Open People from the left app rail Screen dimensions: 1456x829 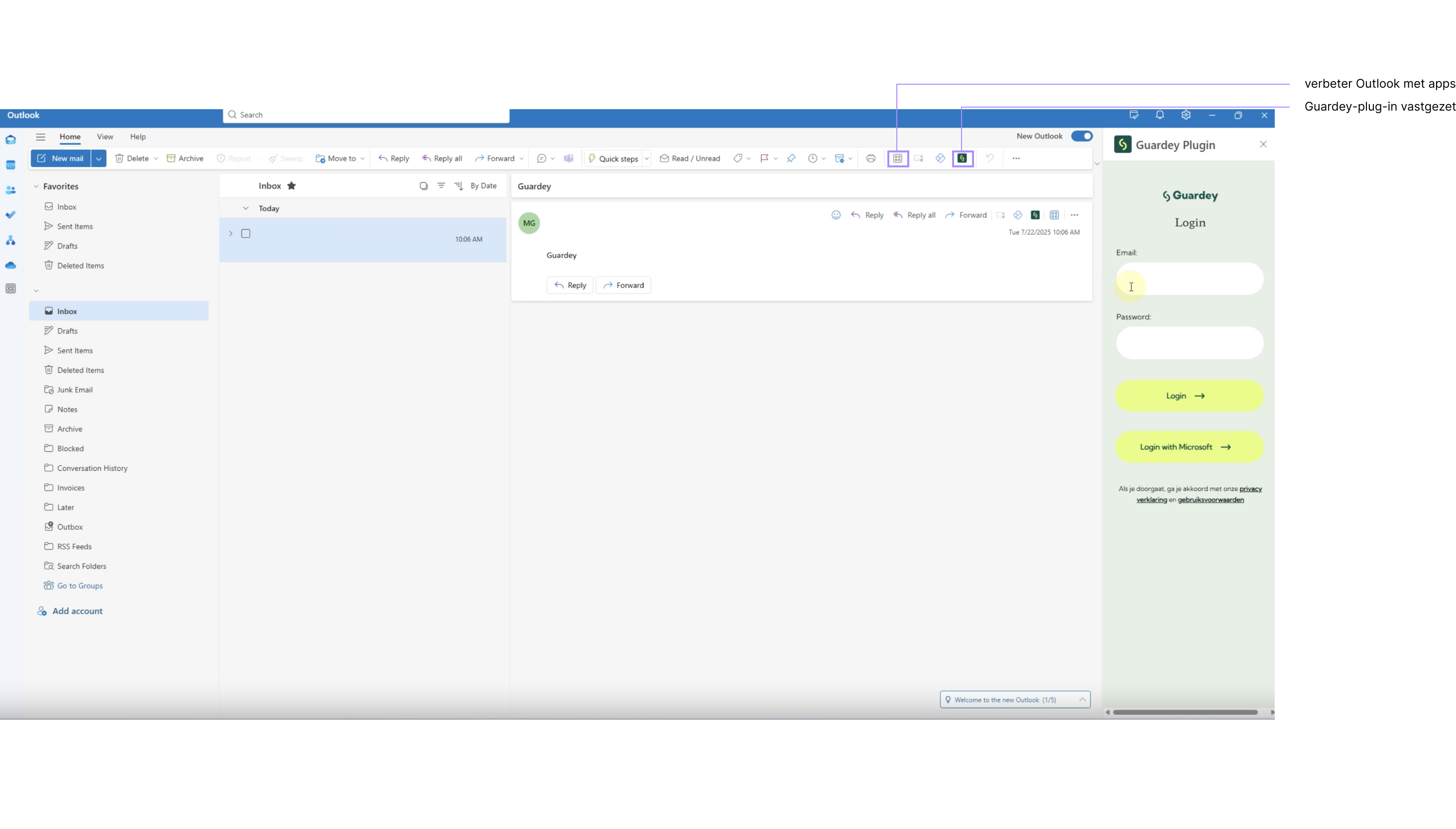coord(10,190)
